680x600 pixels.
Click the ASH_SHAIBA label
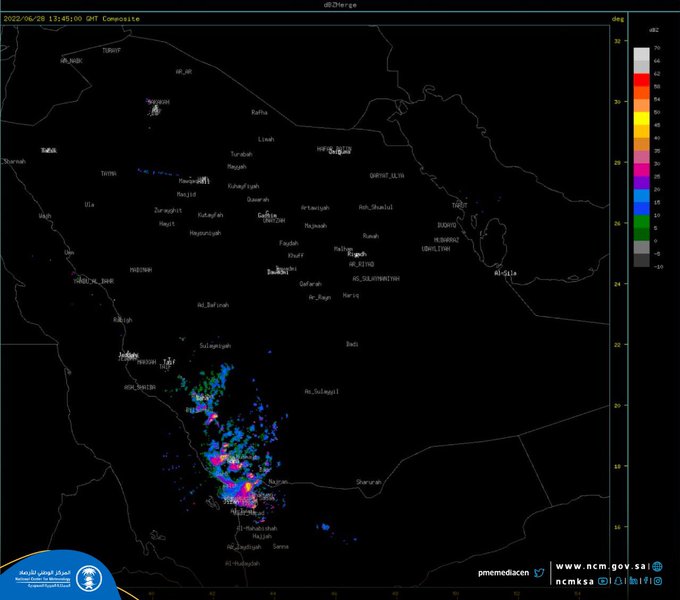[x=140, y=387]
